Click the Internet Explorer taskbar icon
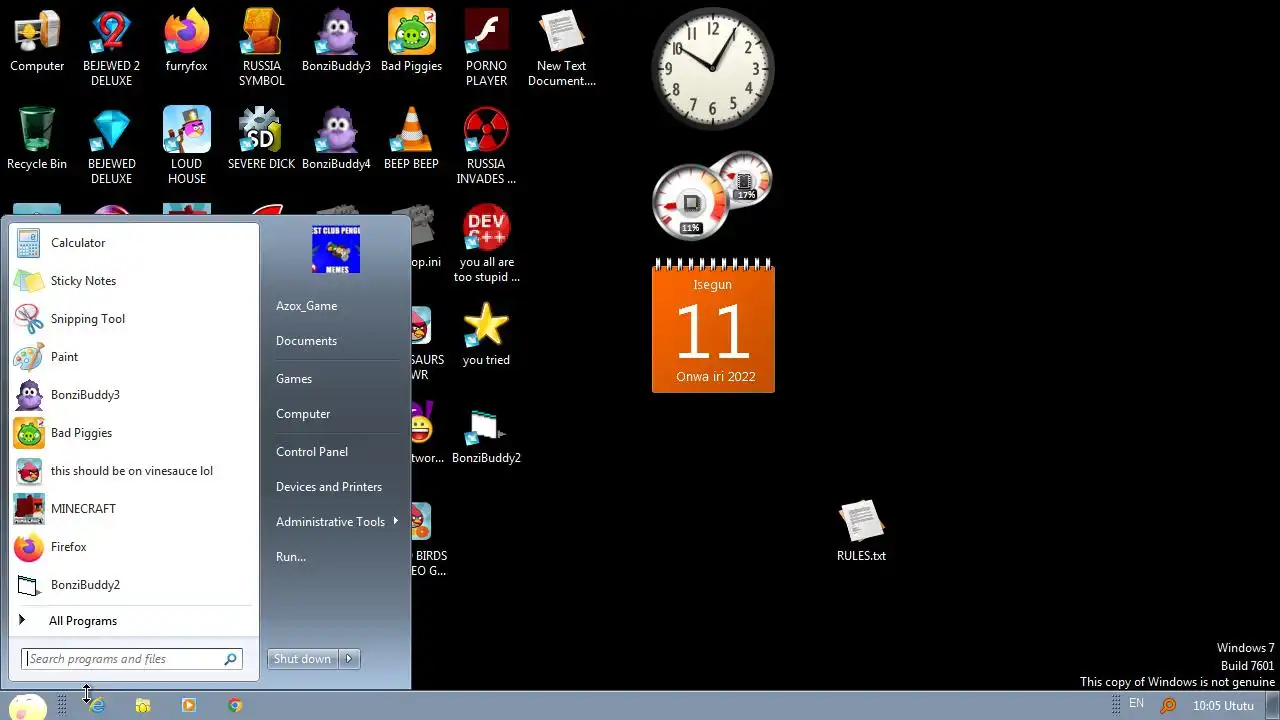 coord(97,705)
